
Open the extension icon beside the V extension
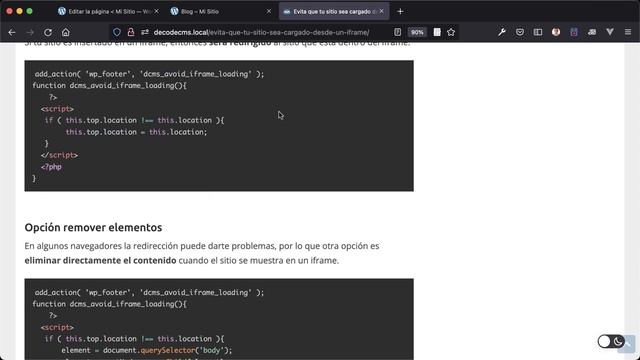click(x=591, y=32)
